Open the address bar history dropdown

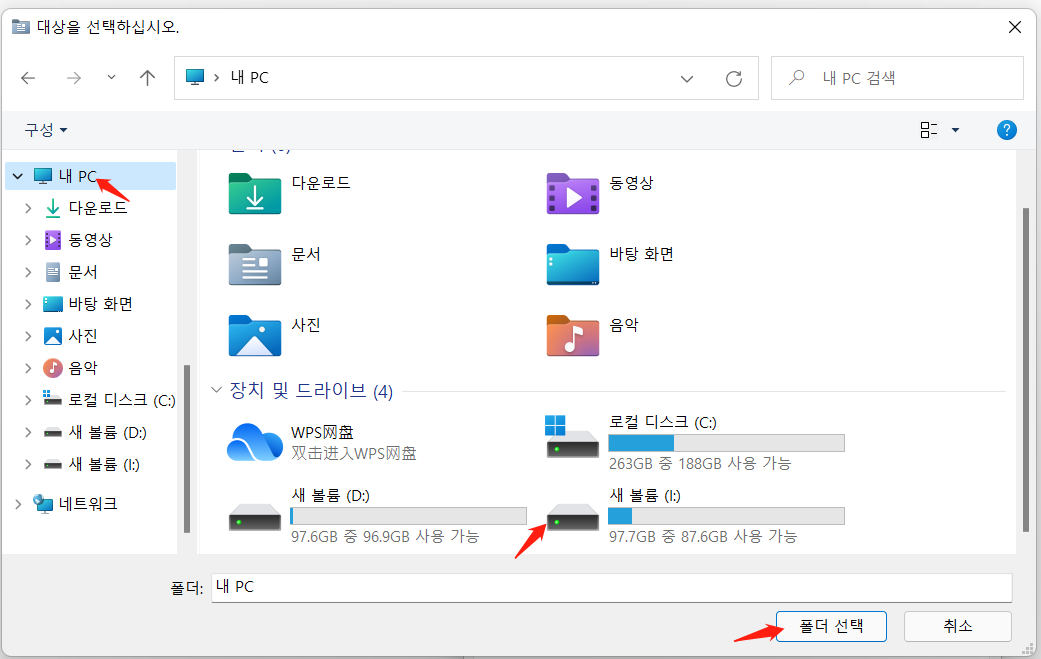click(x=687, y=78)
